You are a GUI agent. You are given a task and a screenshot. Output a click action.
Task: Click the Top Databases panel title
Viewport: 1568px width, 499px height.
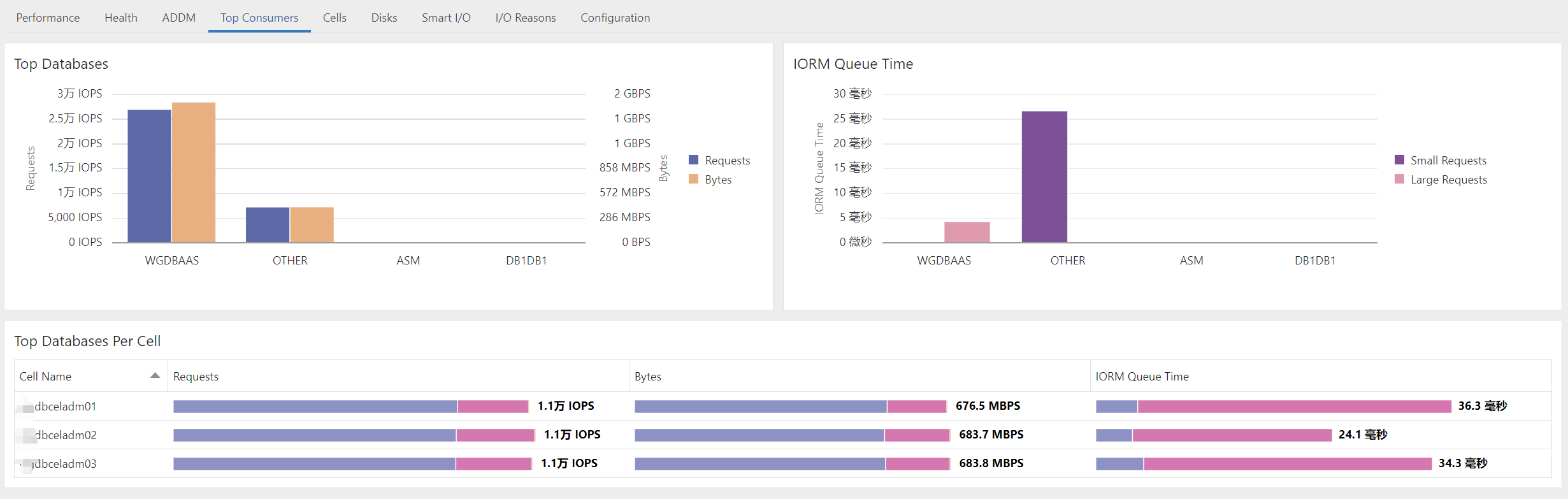point(61,64)
